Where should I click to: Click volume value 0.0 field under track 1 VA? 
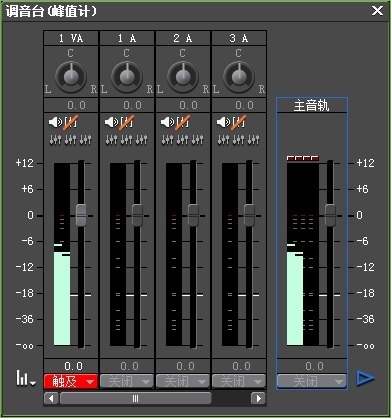pyautogui.click(x=71, y=366)
